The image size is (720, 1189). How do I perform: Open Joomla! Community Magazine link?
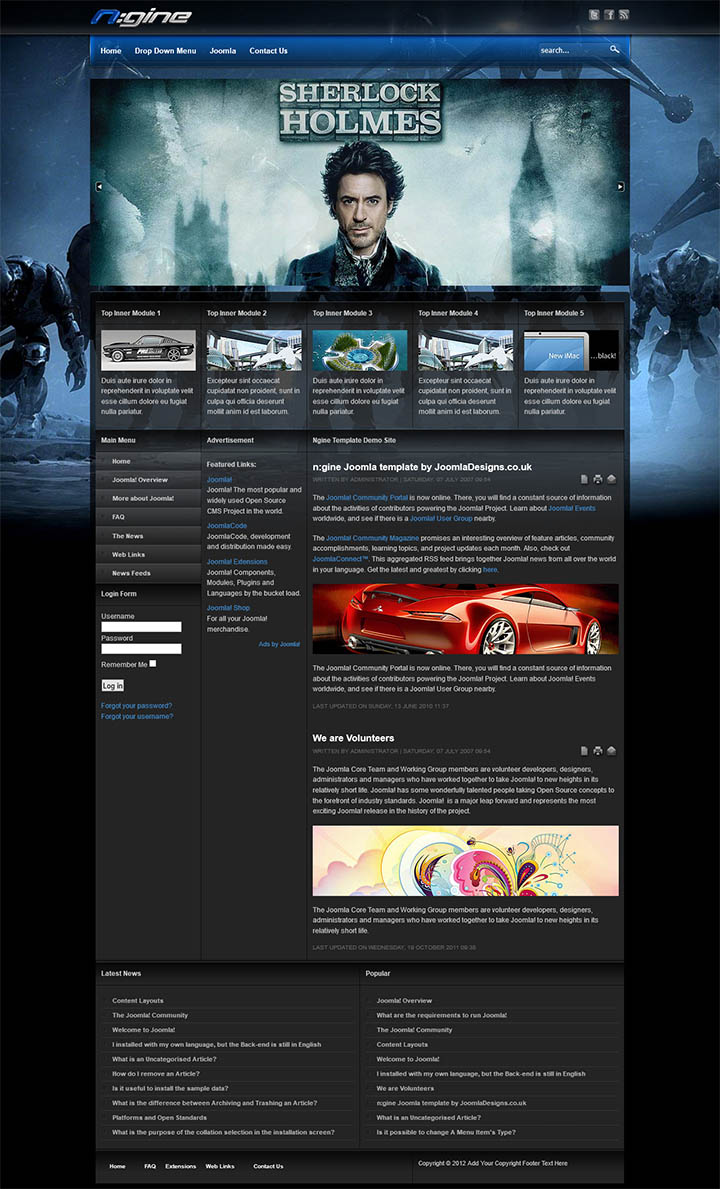(372, 538)
